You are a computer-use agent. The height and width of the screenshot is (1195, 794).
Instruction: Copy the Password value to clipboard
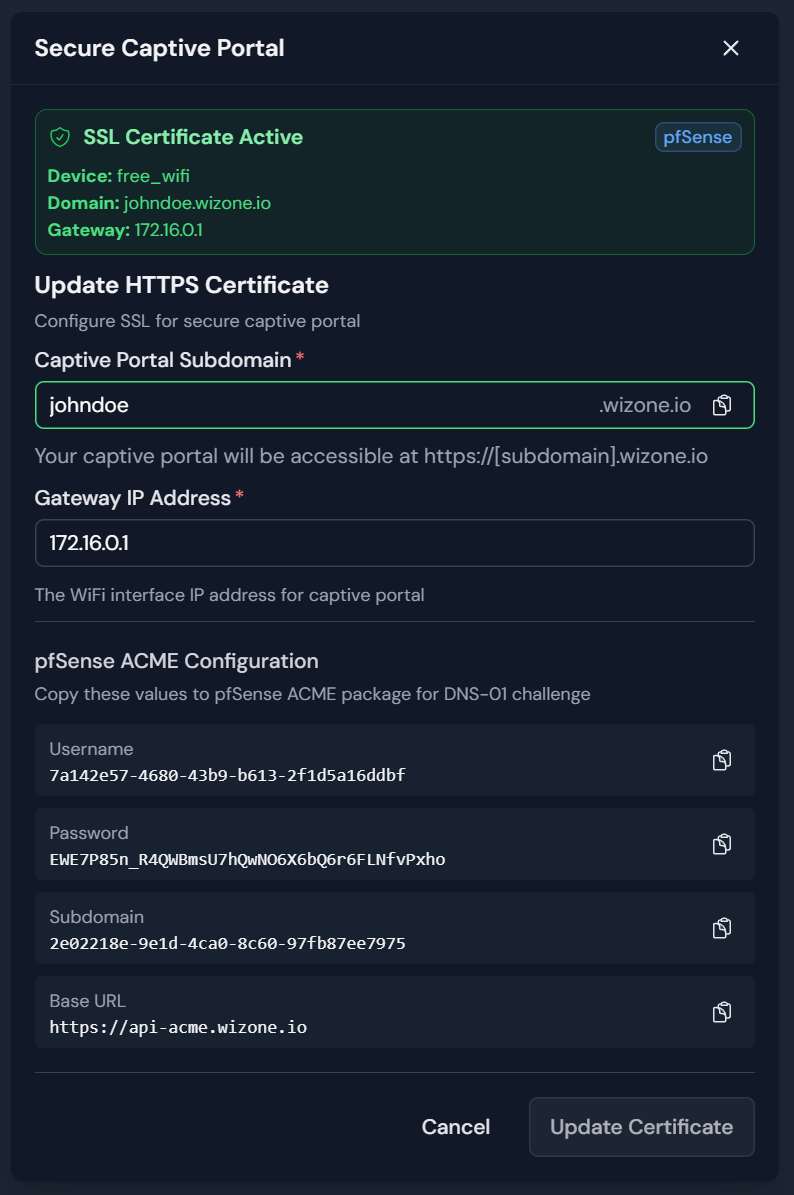pyautogui.click(x=722, y=844)
